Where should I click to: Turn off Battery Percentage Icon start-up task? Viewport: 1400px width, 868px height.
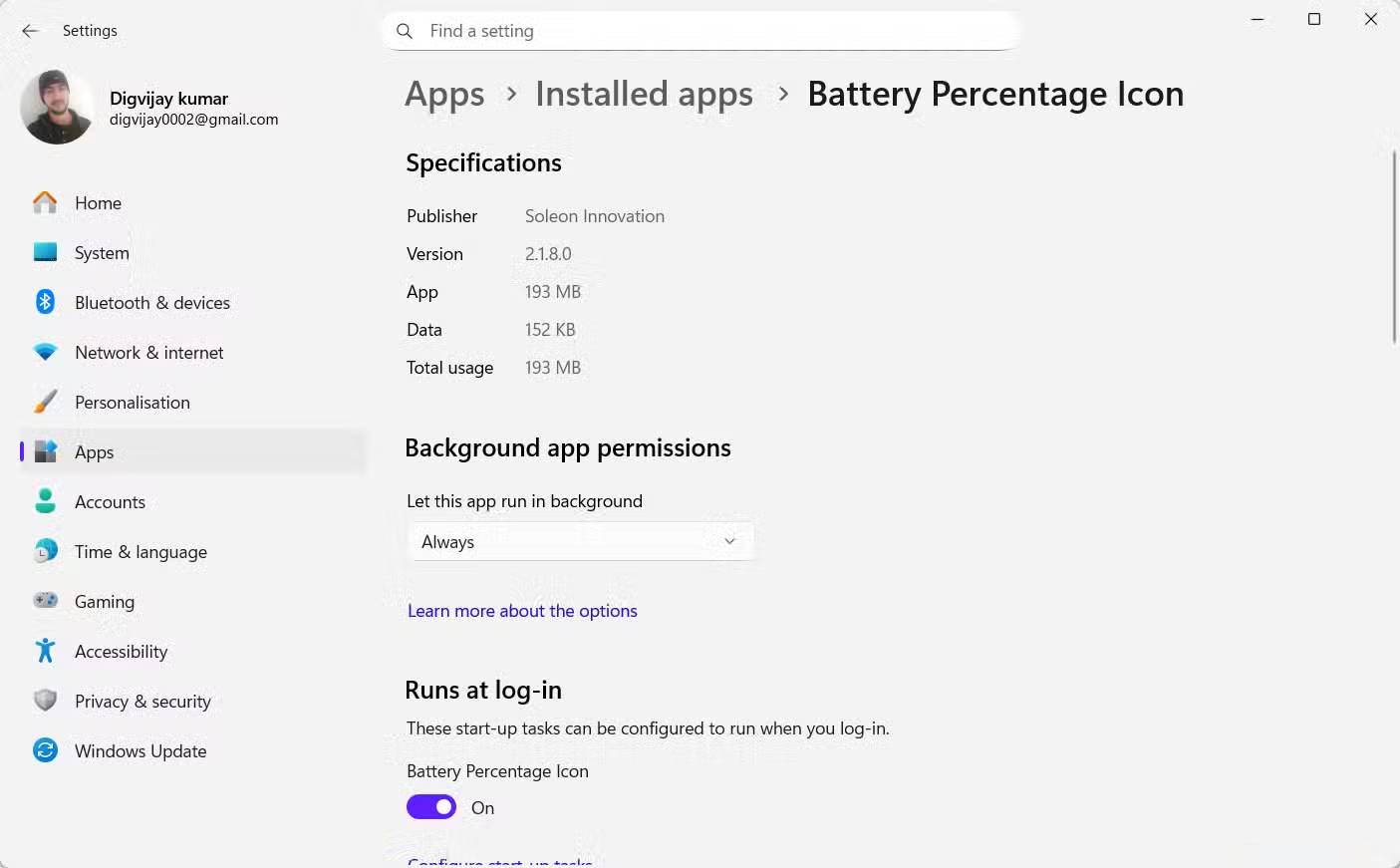tap(430, 806)
